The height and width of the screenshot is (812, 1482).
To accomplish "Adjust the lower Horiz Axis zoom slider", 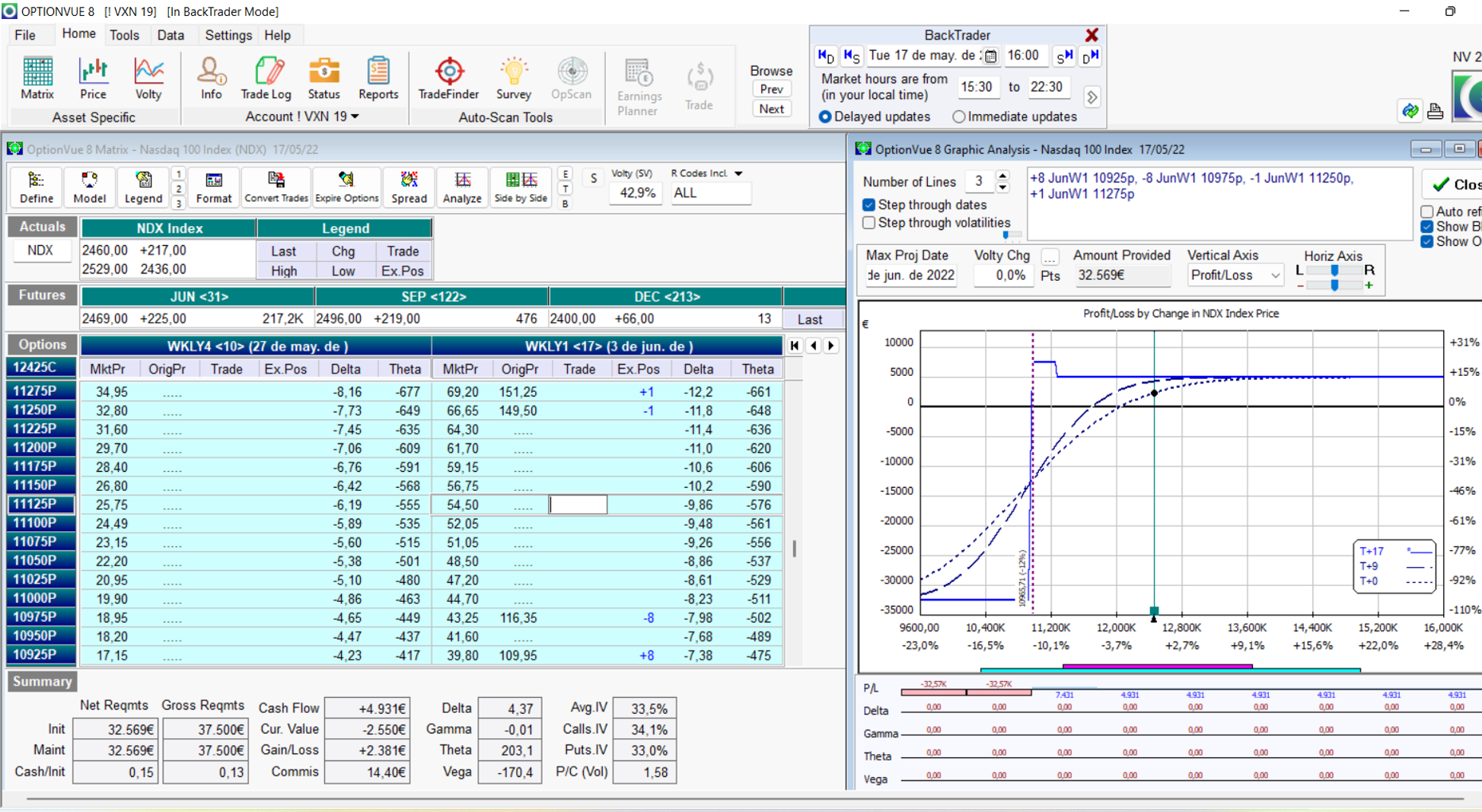I will click(1334, 285).
